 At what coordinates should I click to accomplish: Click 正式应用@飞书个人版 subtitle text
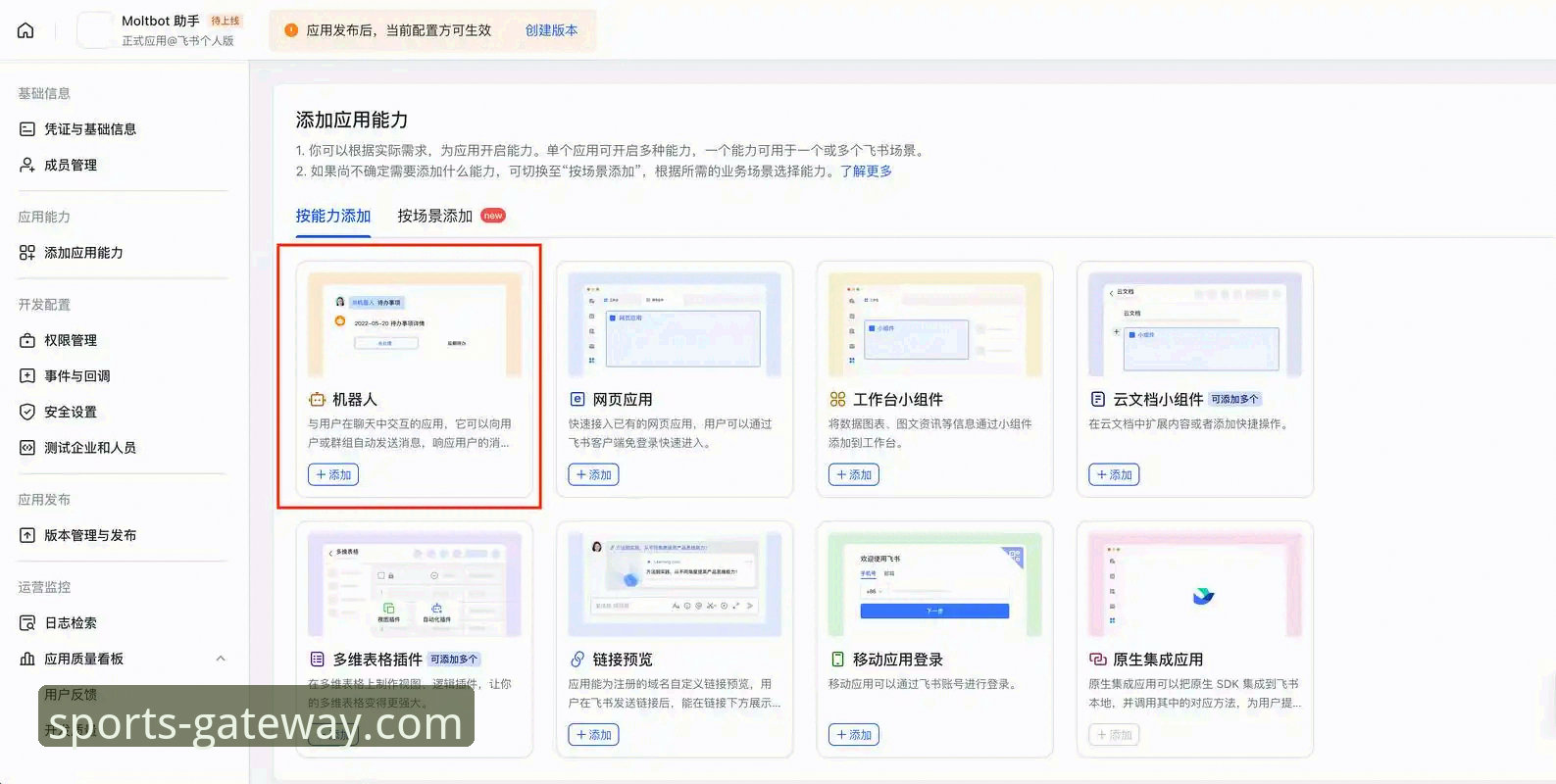(177, 41)
